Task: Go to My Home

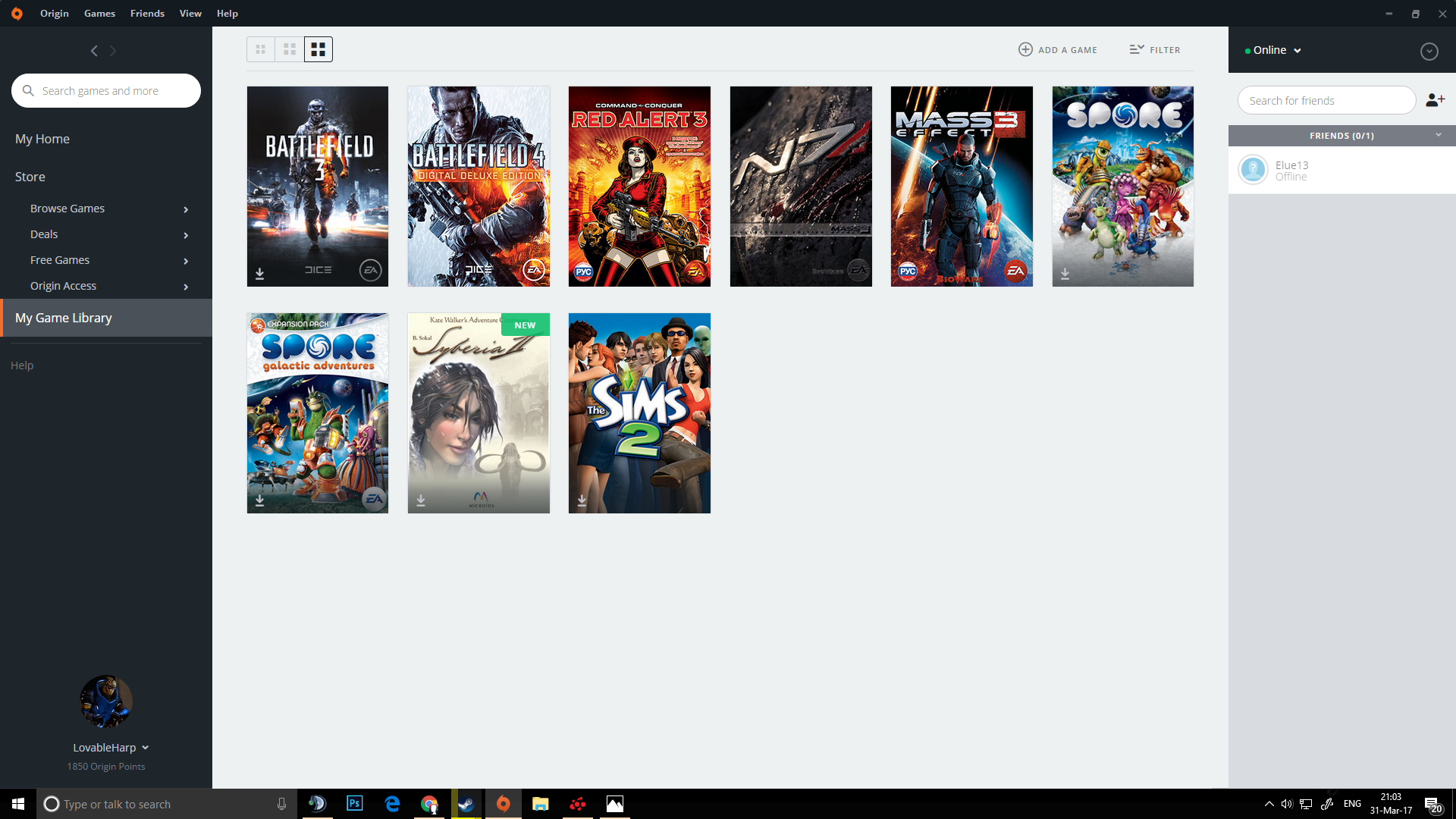Action: (42, 139)
